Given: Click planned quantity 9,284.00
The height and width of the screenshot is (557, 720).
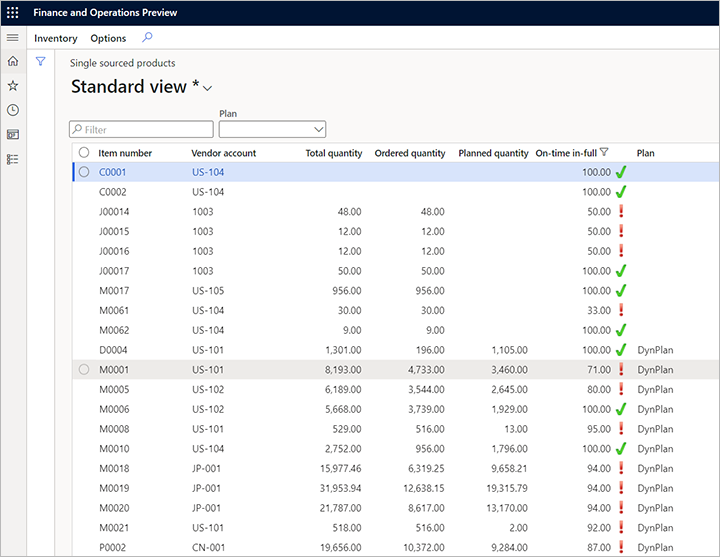Looking at the screenshot, I should 509,547.
